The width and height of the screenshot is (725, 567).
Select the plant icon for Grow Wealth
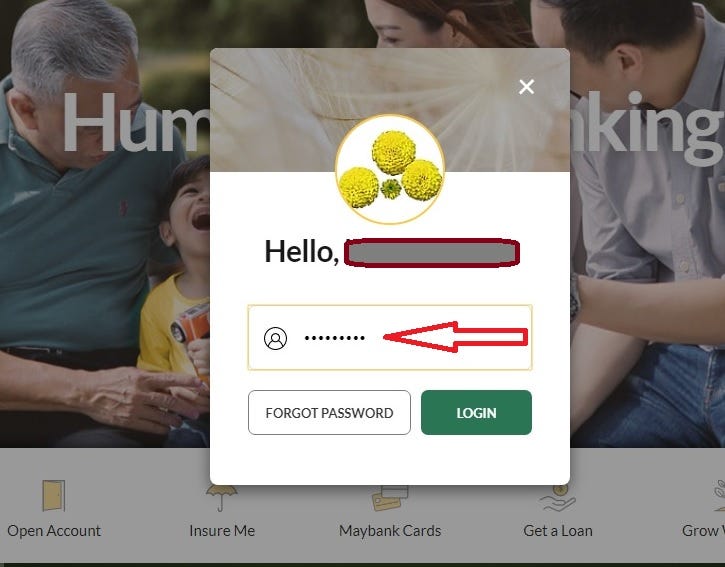[719, 495]
